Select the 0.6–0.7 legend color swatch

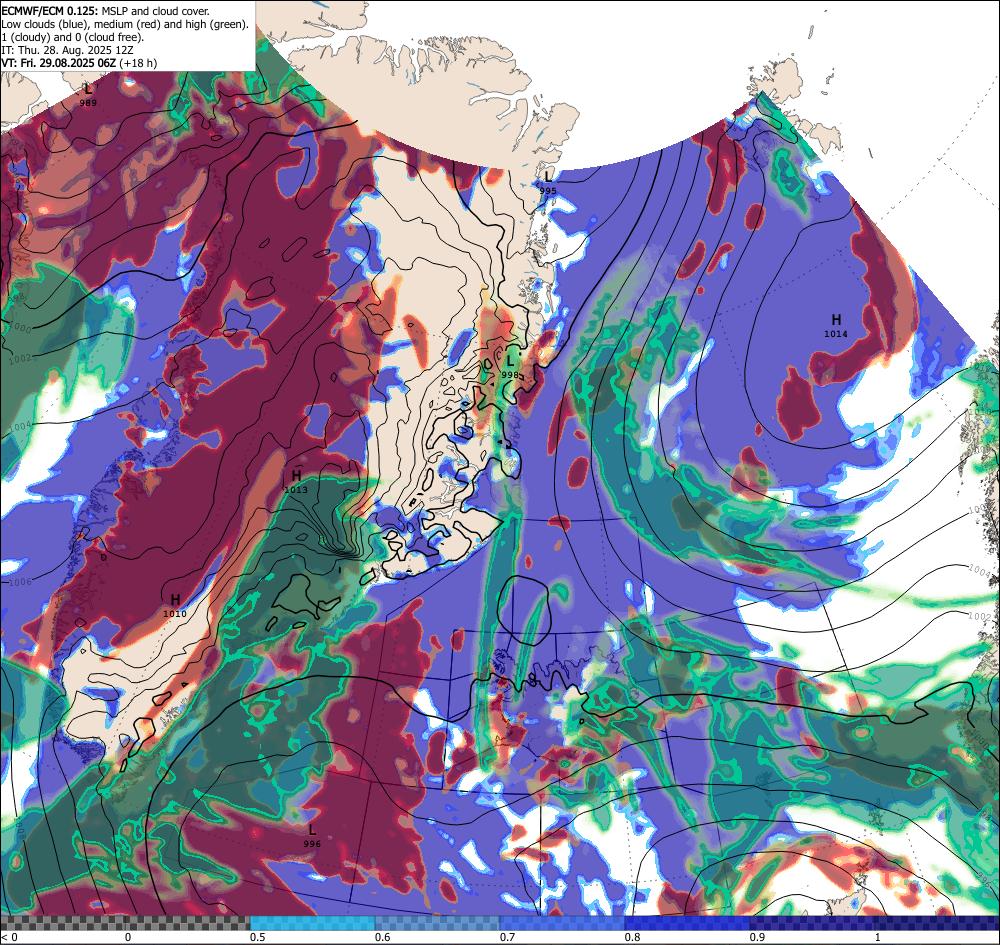438,923
